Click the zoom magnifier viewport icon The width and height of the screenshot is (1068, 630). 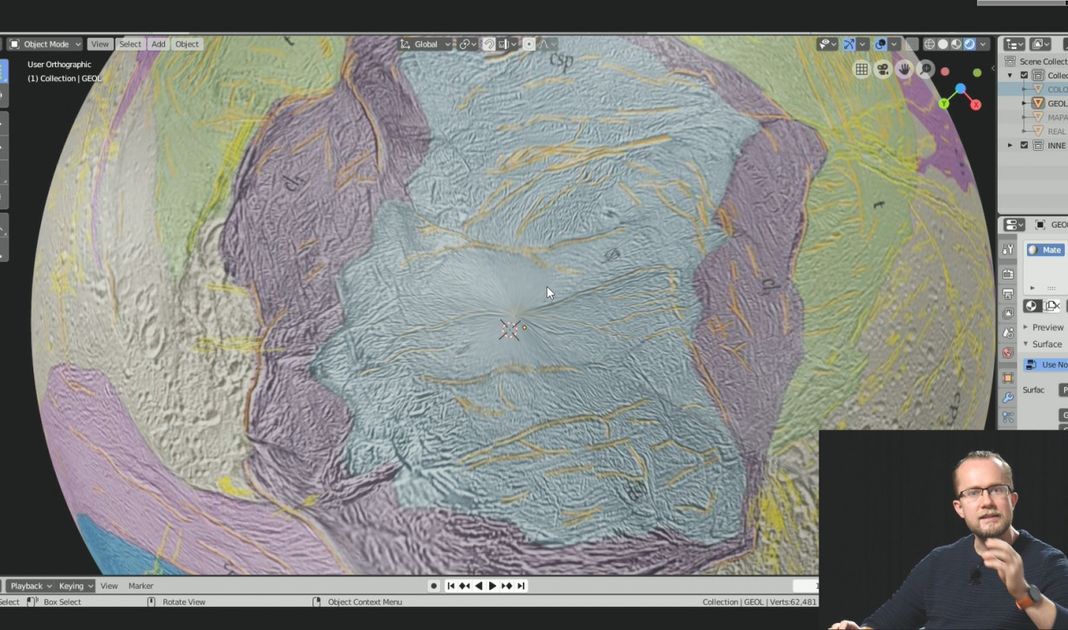926,69
